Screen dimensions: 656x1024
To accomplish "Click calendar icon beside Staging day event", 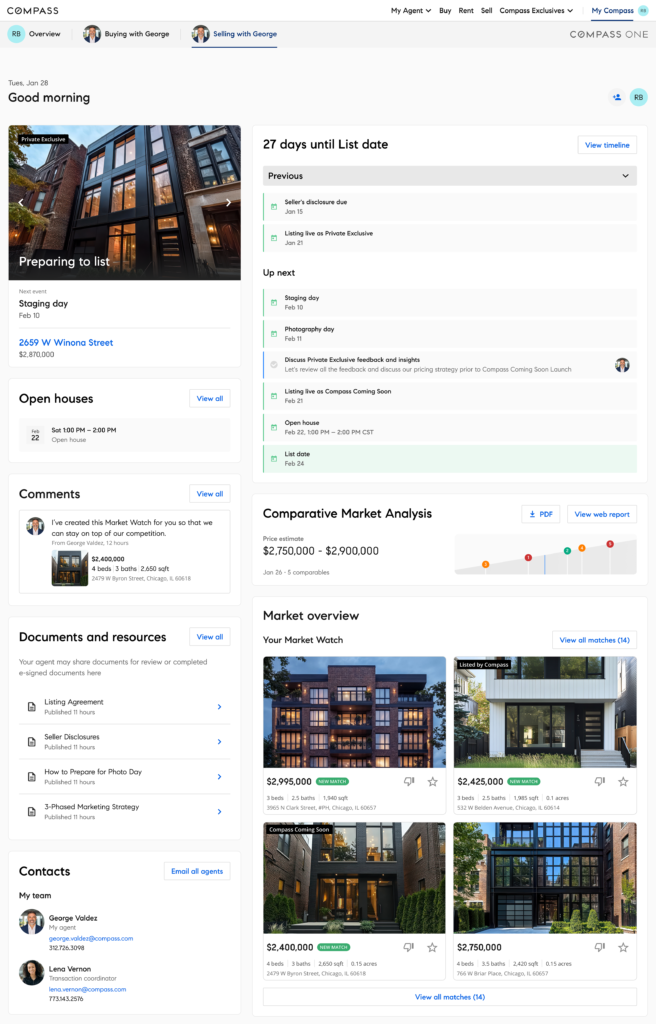I will click(x=274, y=302).
